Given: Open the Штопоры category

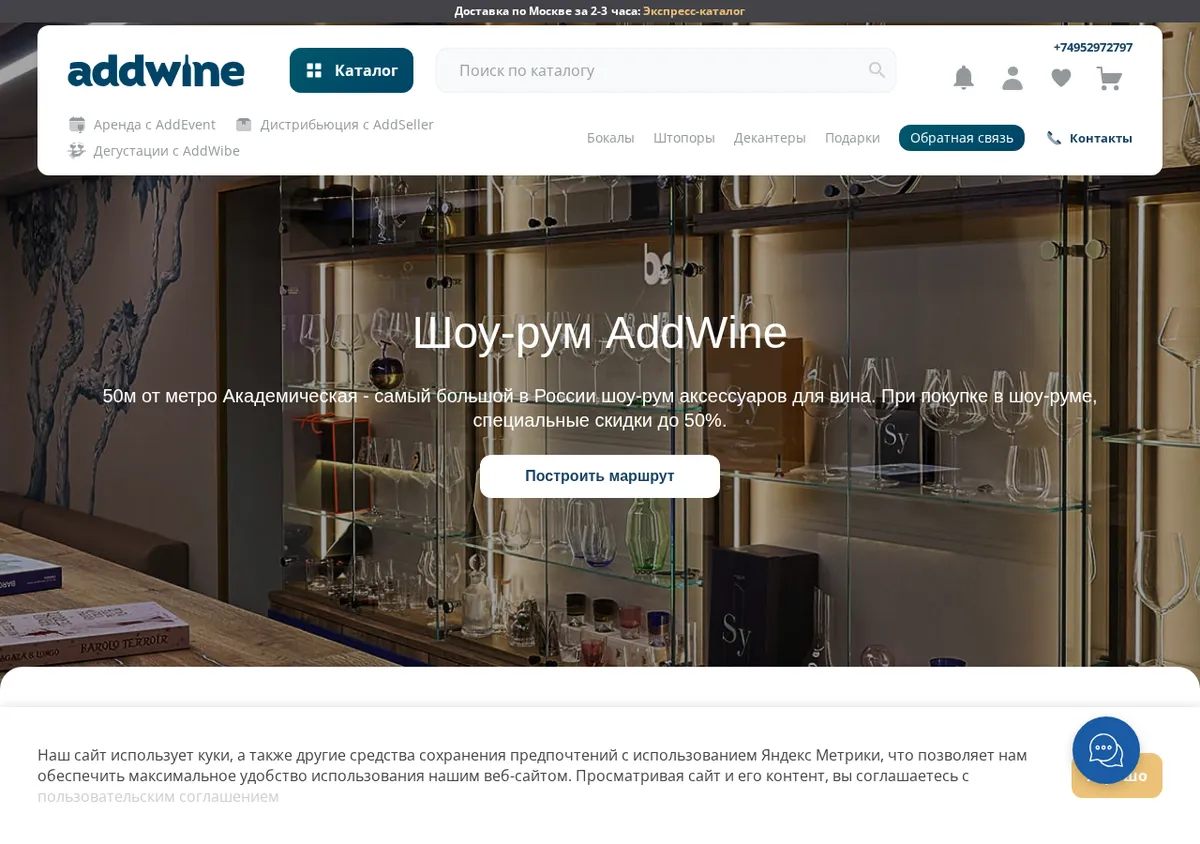Looking at the screenshot, I should coord(684,138).
